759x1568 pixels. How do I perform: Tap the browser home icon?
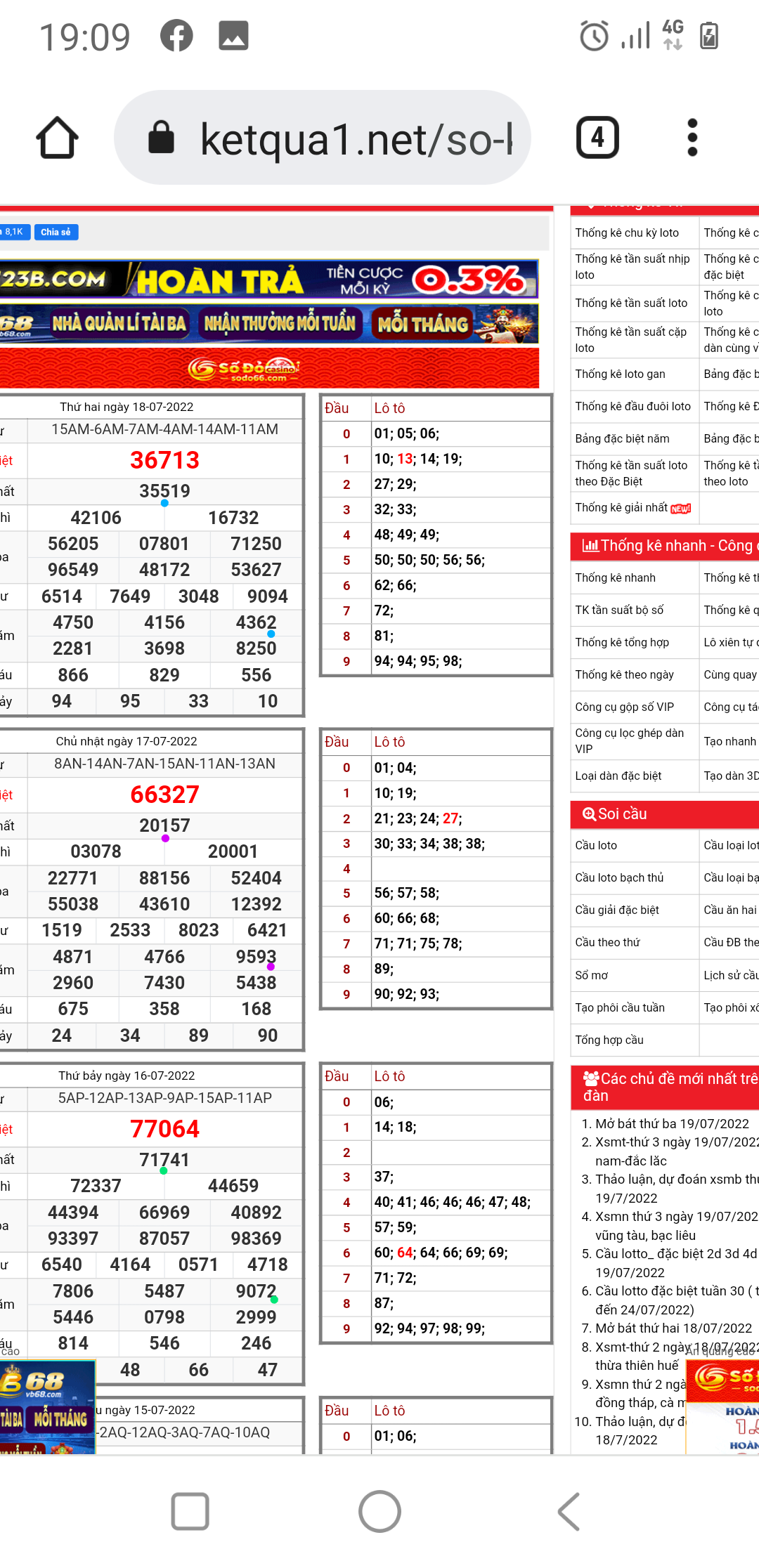57,138
